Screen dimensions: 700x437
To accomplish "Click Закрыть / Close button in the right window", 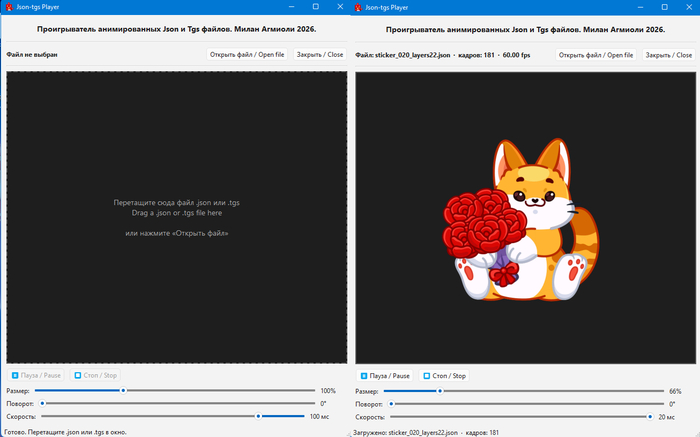I will (x=669, y=55).
